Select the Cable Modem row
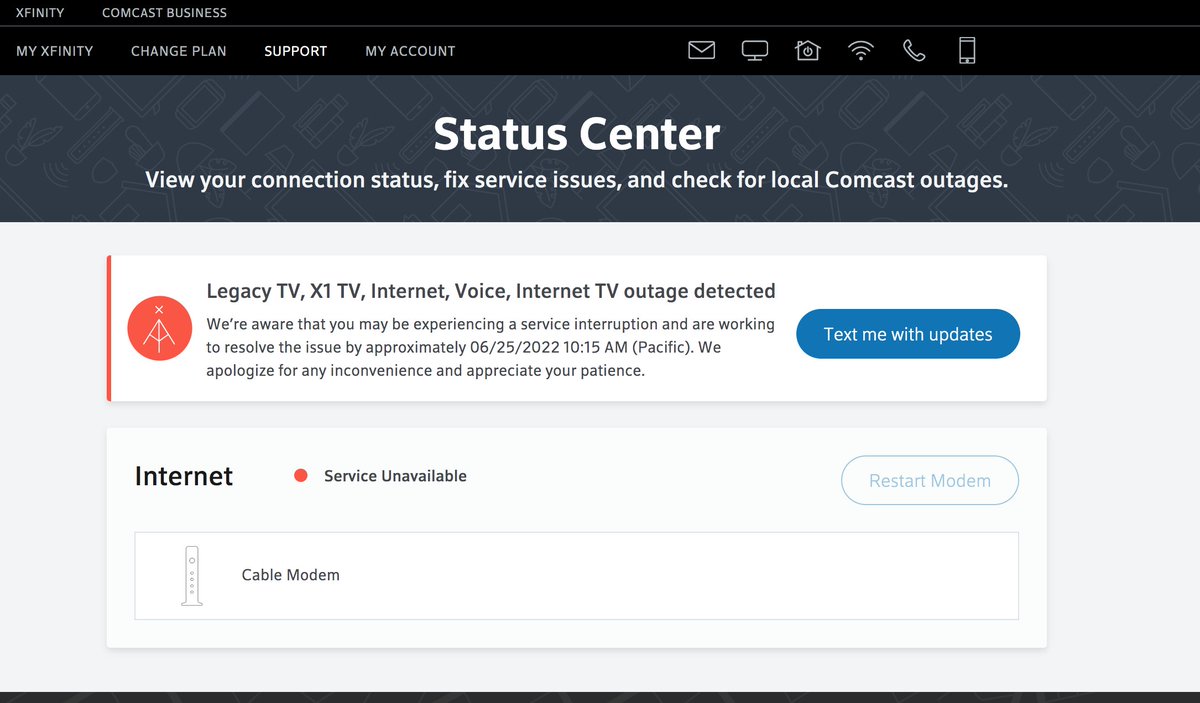This screenshot has height=703, width=1200. pyautogui.click(x=577, y=576)
